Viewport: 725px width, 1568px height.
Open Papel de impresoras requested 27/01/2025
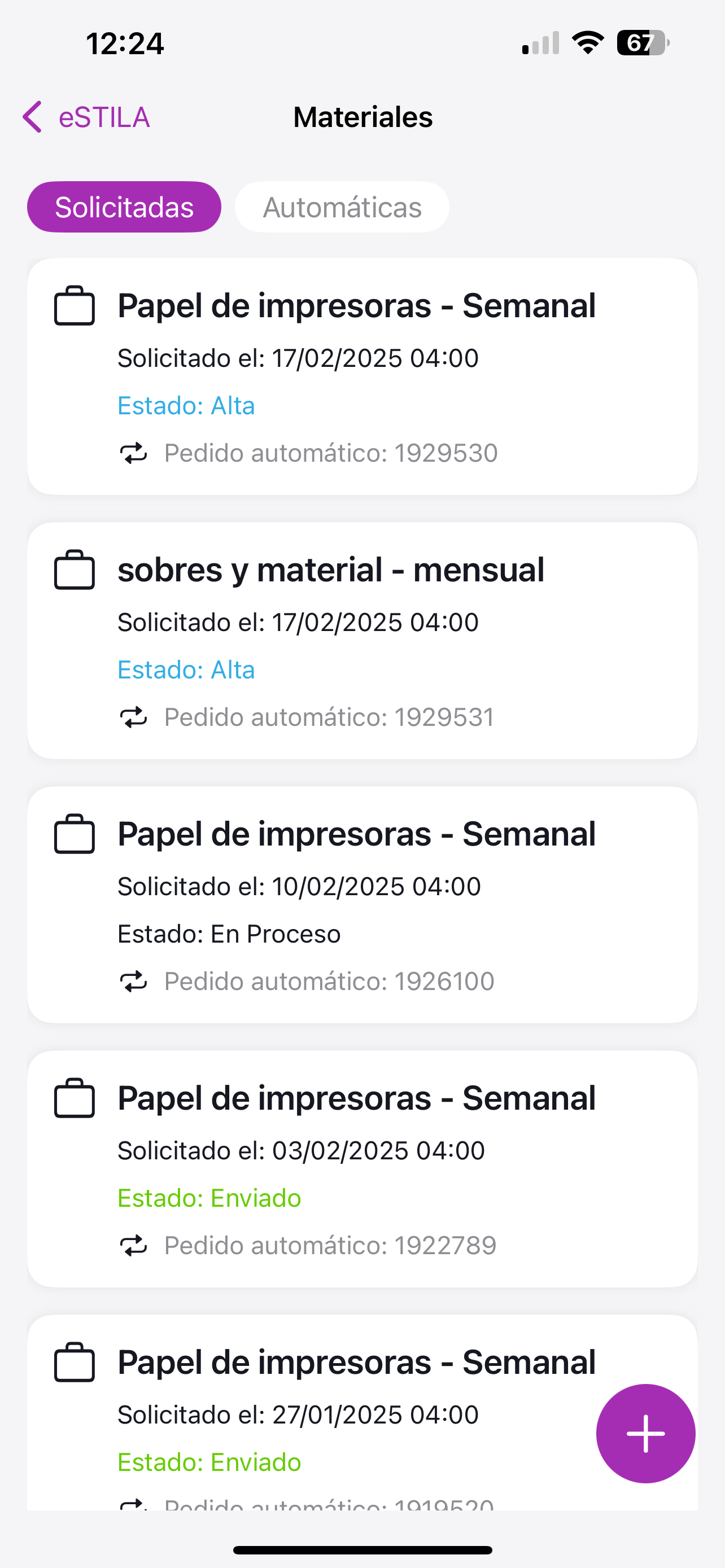click(356, 1363)
